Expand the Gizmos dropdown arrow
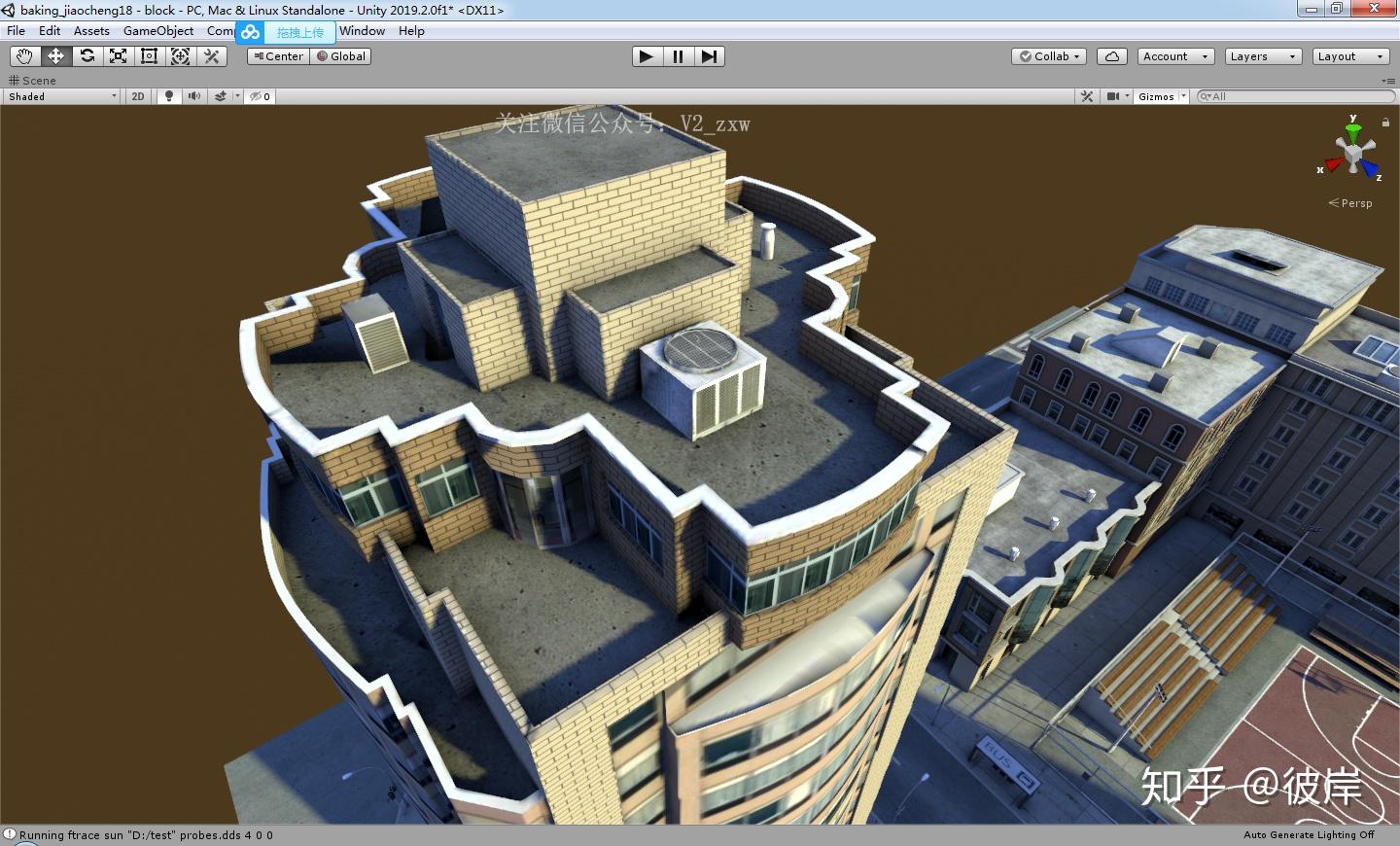Image resolution: width=1400 pixels, height=846 pixels. point(1183,96)
